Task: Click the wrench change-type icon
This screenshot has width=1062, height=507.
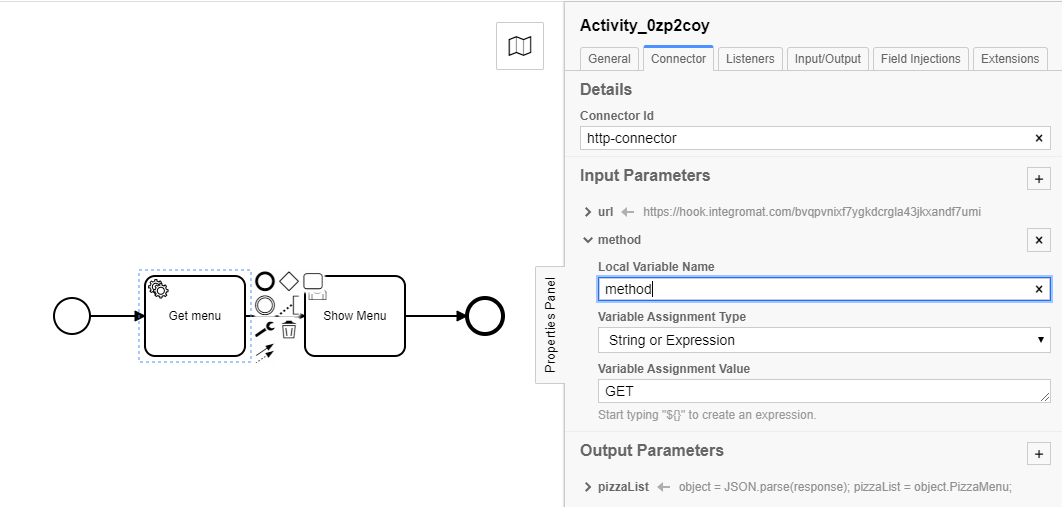Action: point(265,329)
